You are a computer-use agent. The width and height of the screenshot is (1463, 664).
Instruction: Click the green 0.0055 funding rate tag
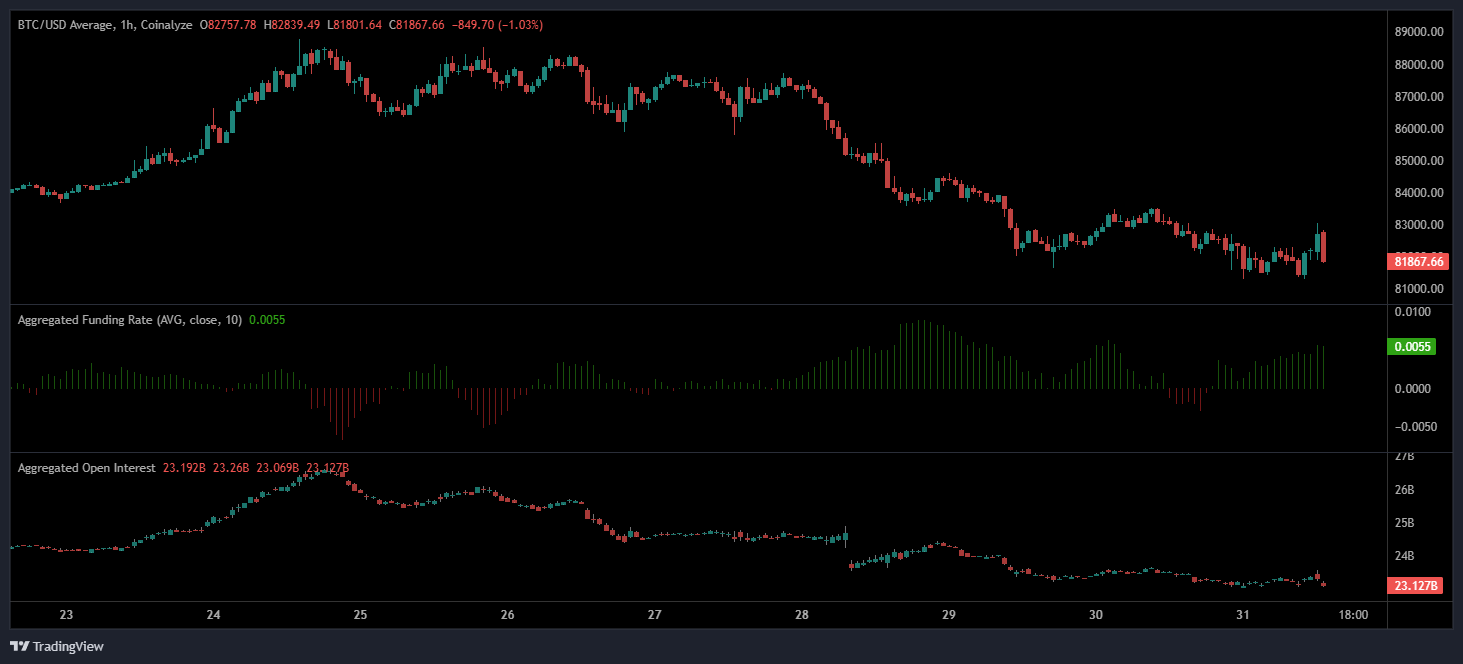[1414, 347]
